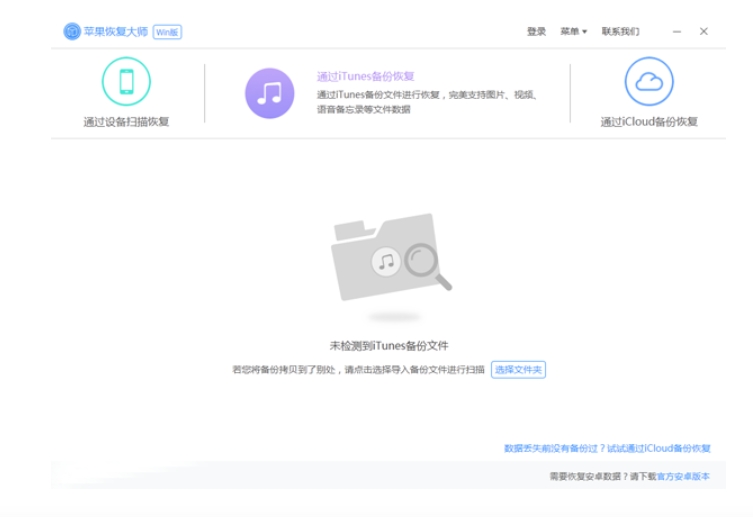
Task: Expand the 菜单 dropdown menu
Action: (x=573, y=32)
